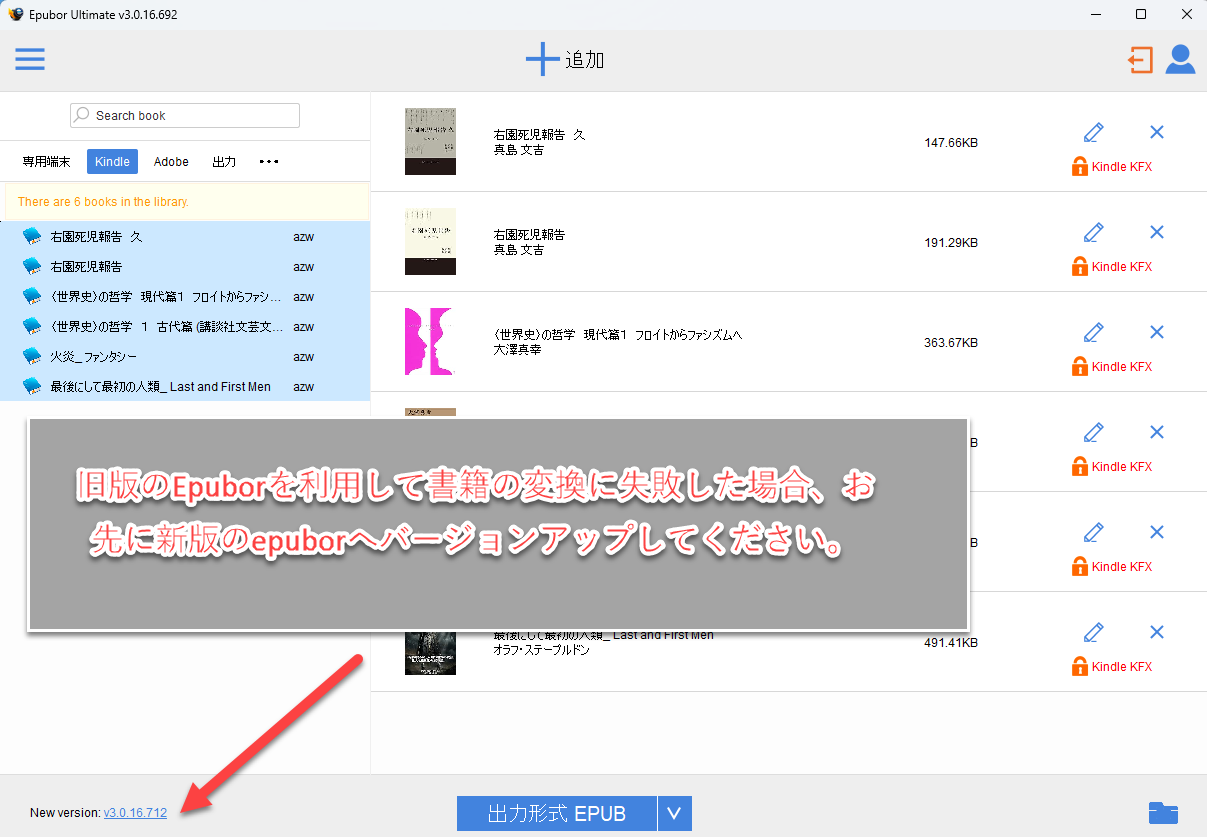Click Kindle KFX lock on 491.41KB row
The image size is (1208, 837).
tap(1112, 667)
